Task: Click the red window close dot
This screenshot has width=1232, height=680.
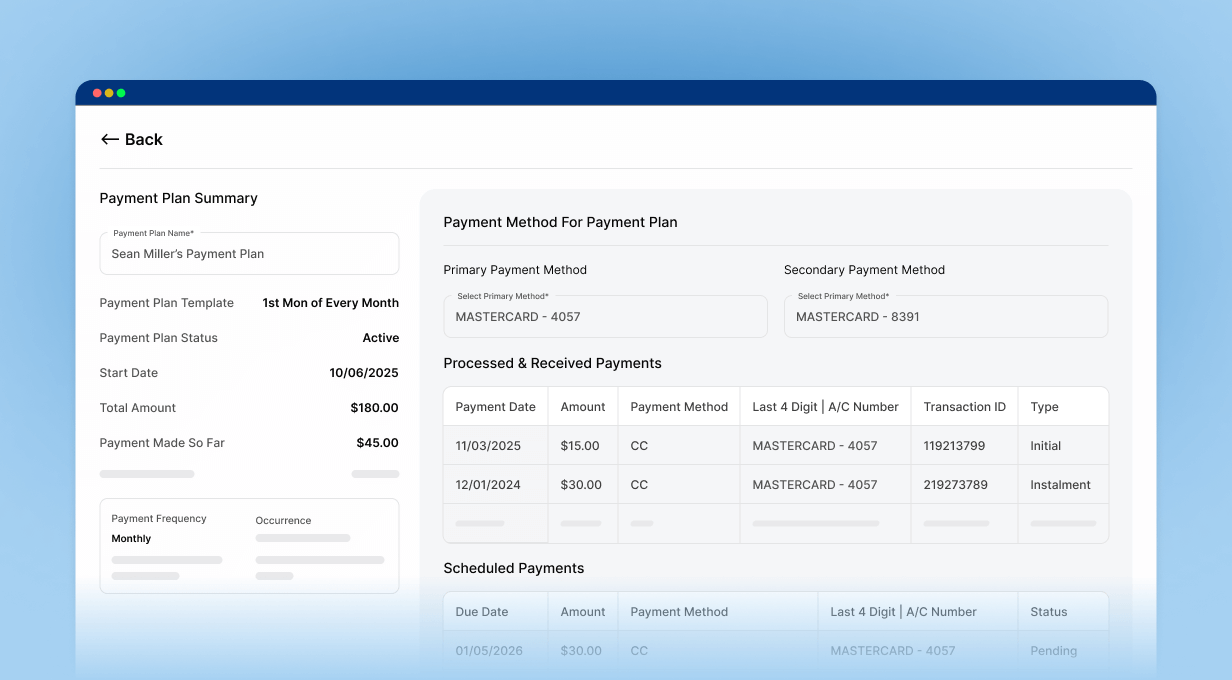Action: (97, 93)
